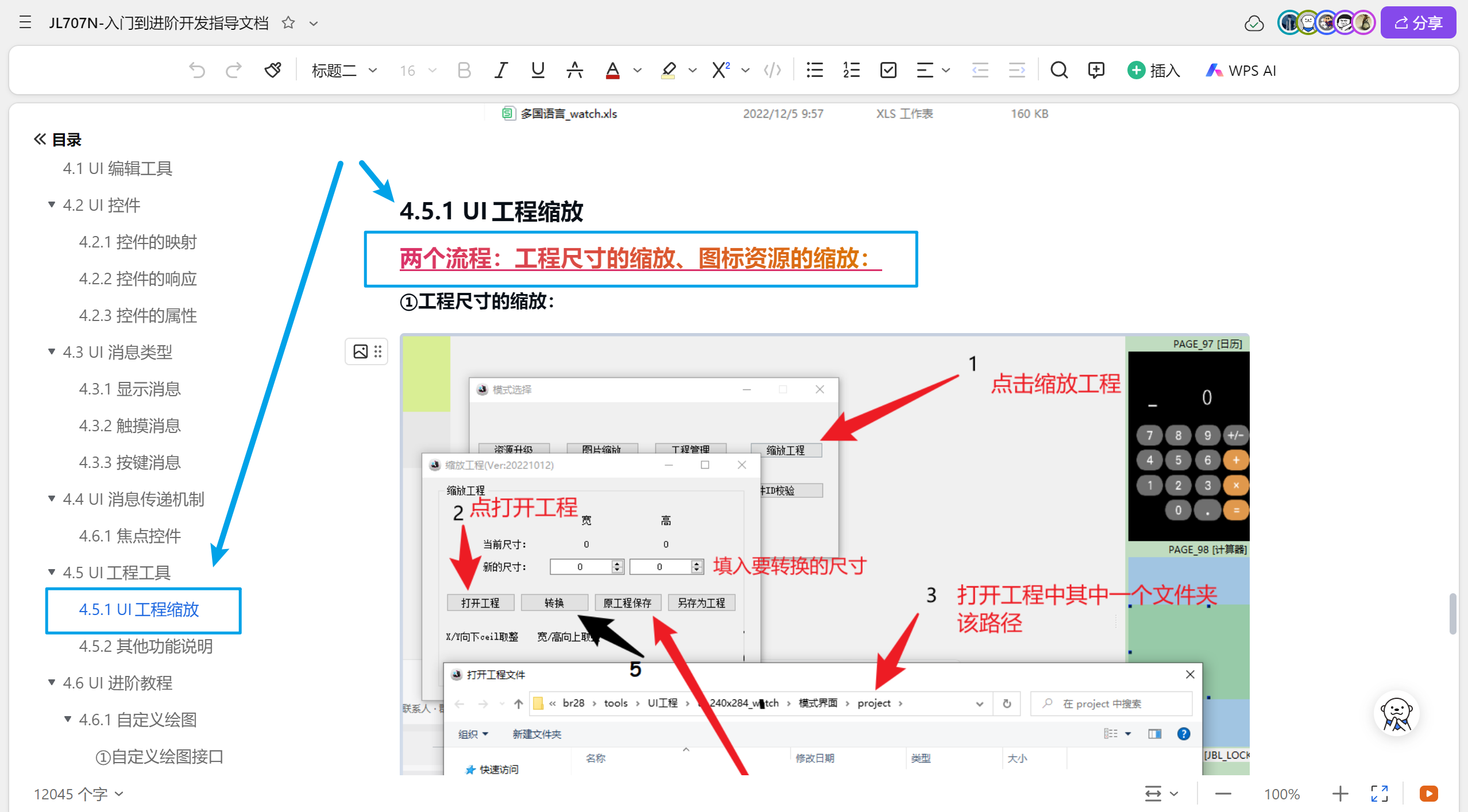Click the purple 分享 share button
Viewport: 1468px width, 812px height.
pos(1418,23)
